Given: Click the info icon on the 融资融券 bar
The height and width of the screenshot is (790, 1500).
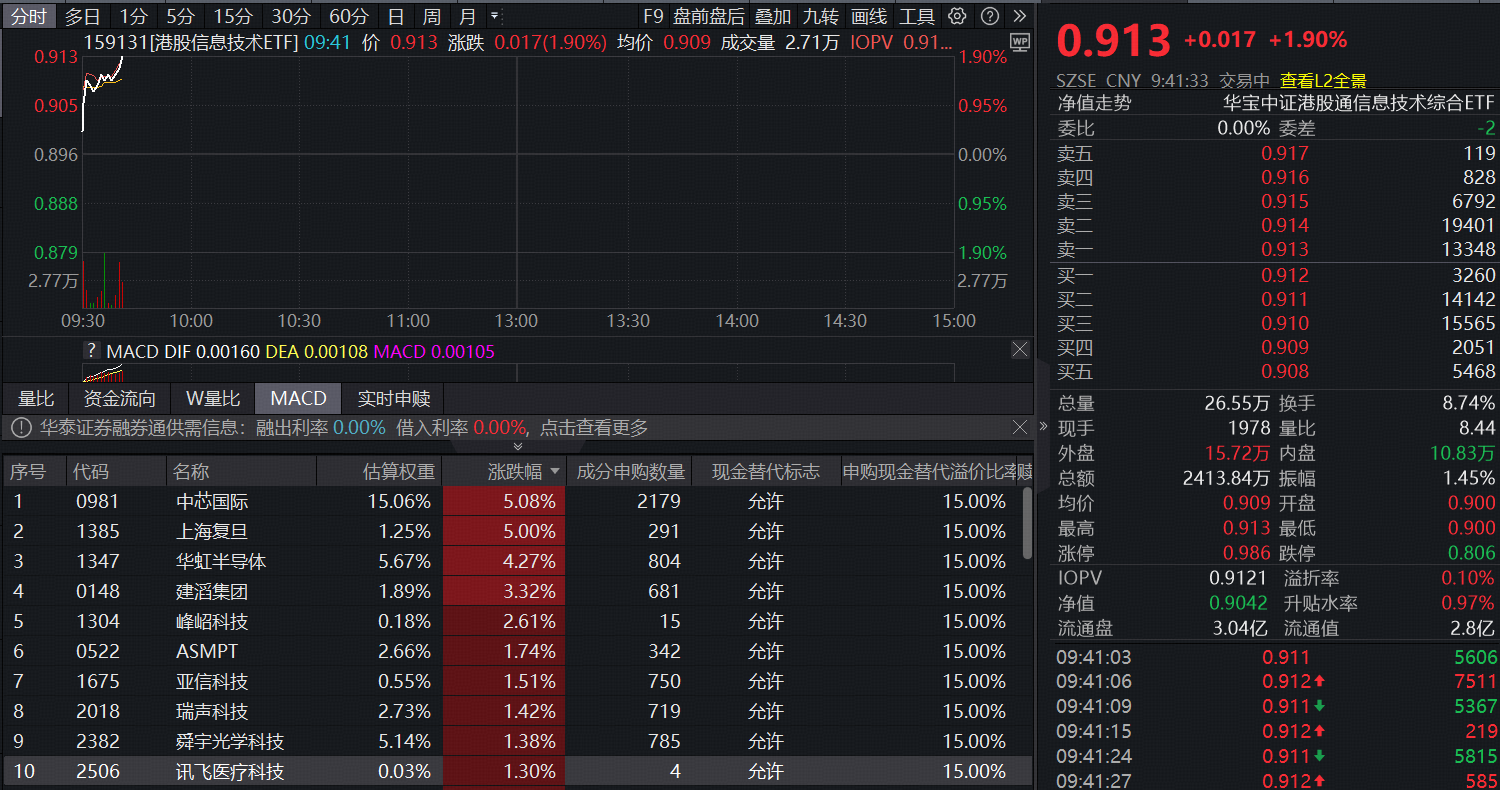Looking at the screenshot, I should click(19, 427).
